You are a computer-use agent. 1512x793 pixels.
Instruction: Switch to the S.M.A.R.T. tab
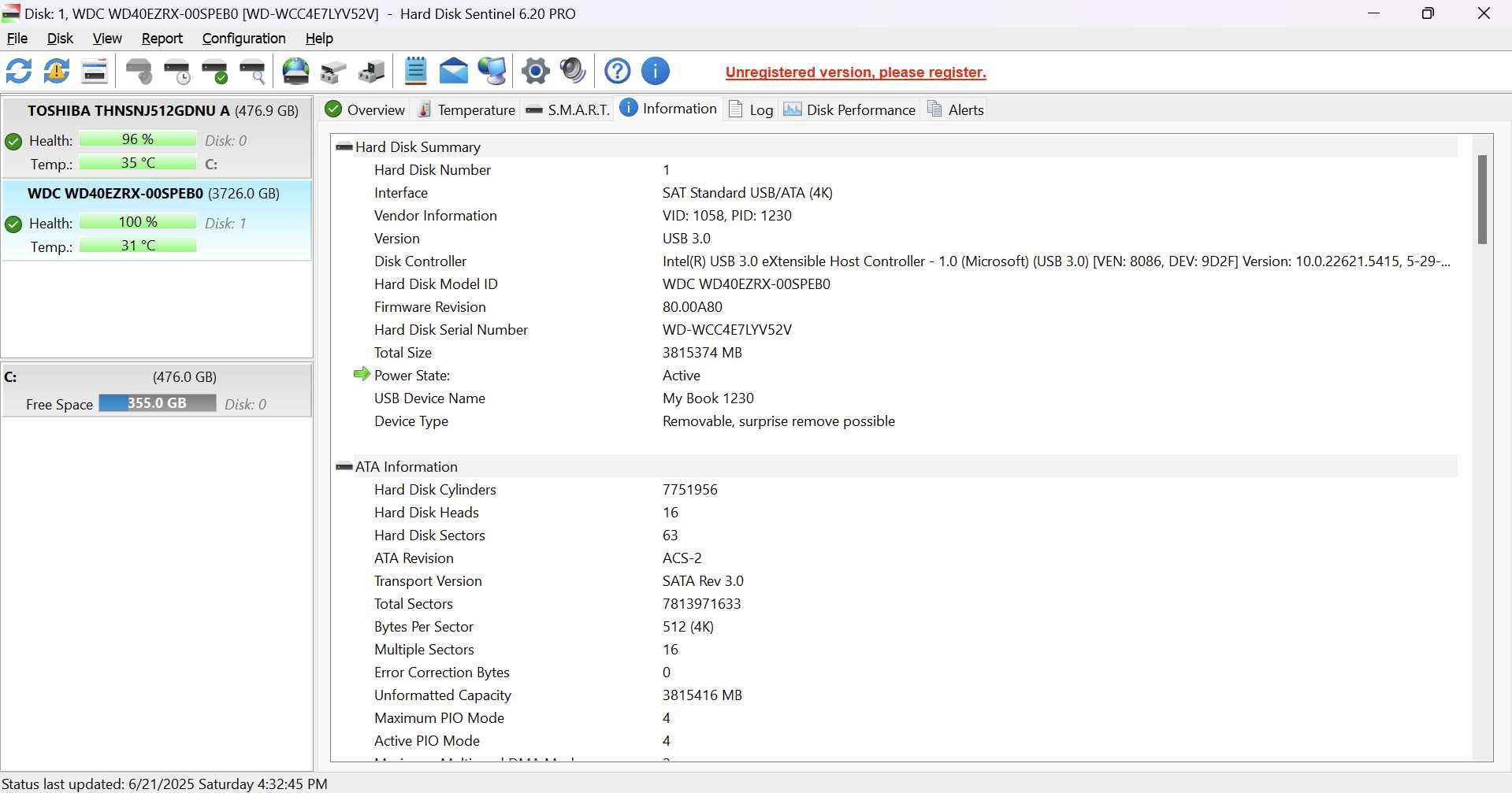567,109
